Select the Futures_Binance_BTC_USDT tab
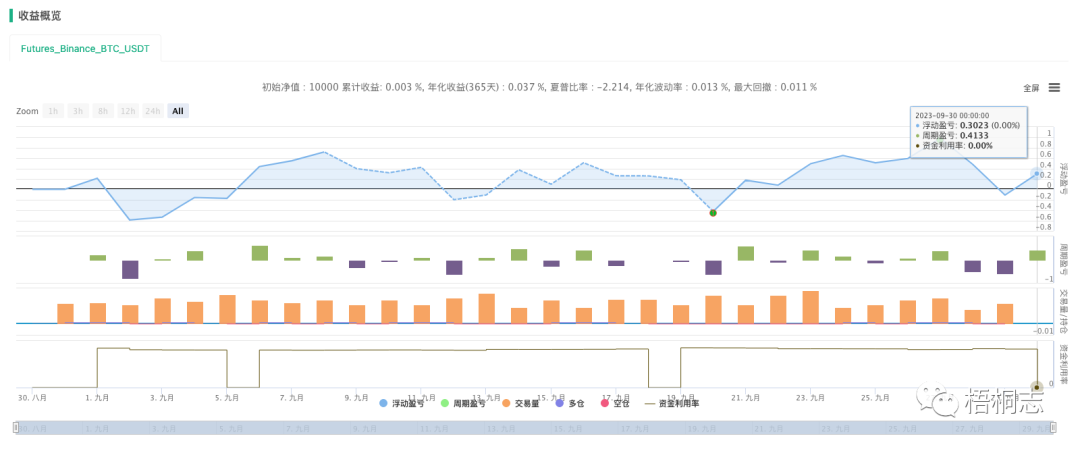 click(x=85, y=48)
